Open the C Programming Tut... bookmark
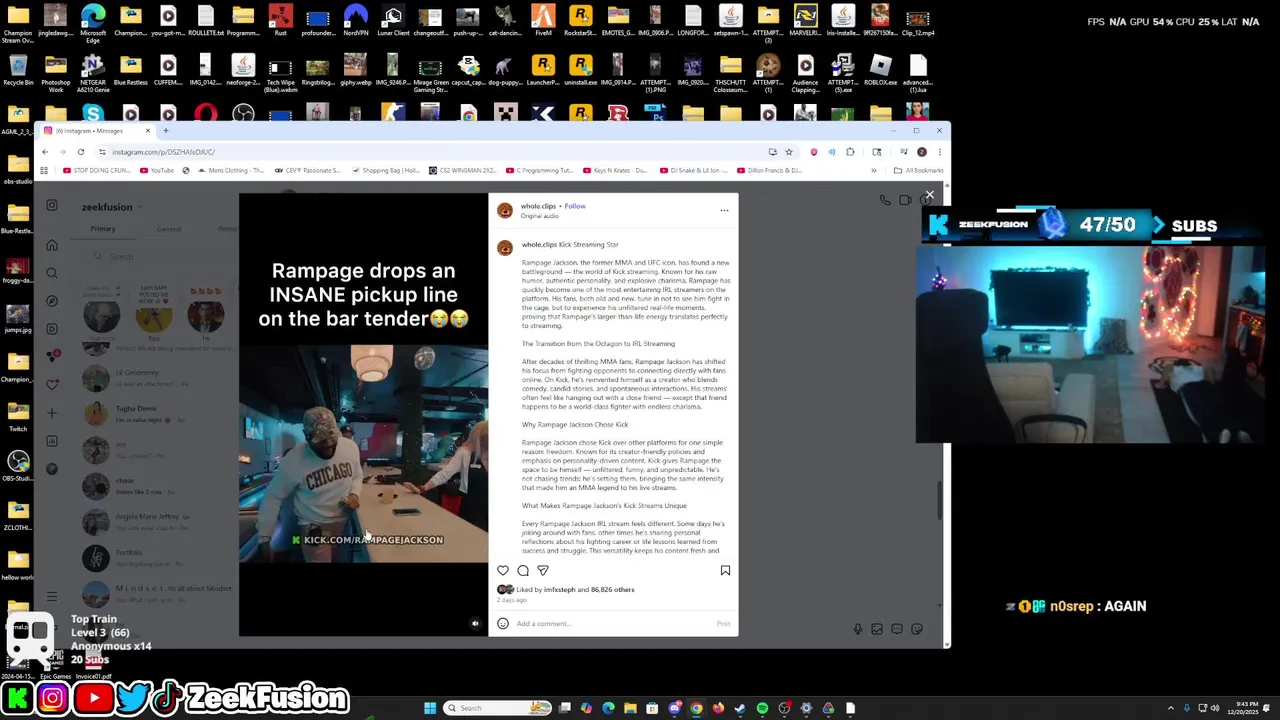This screenshot has height=720, width=1280. click(x=539, y=171)
